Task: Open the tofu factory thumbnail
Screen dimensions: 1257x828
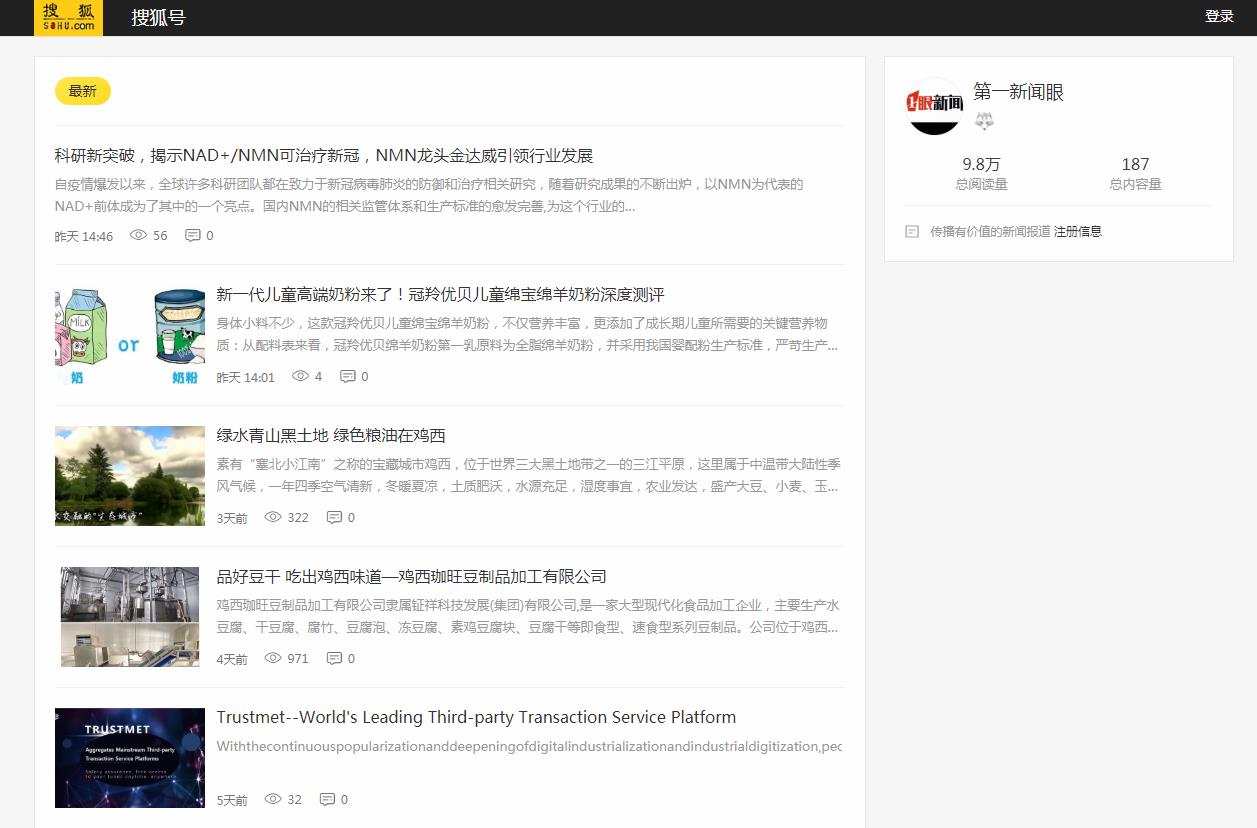Action: click(x=130, y=617)
